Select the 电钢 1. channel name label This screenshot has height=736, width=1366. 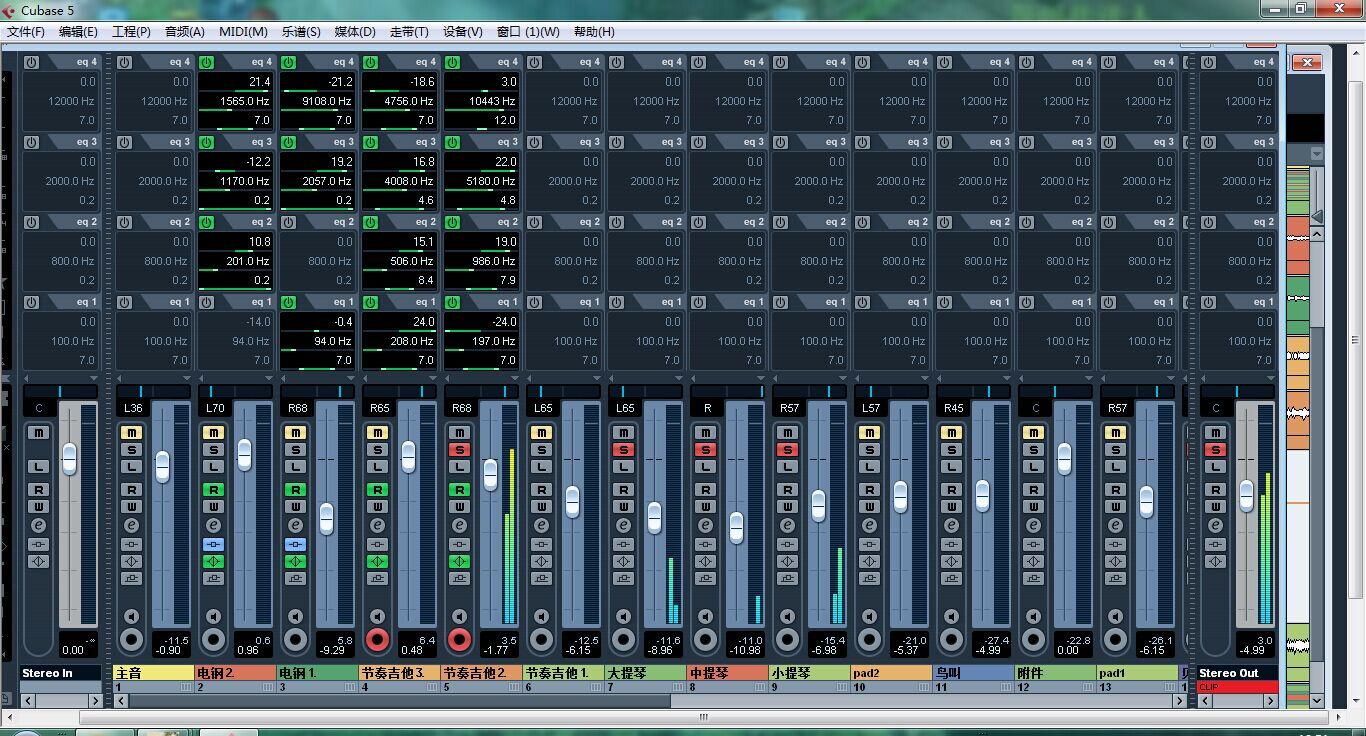pyautogui.click(x=319, y=673)
